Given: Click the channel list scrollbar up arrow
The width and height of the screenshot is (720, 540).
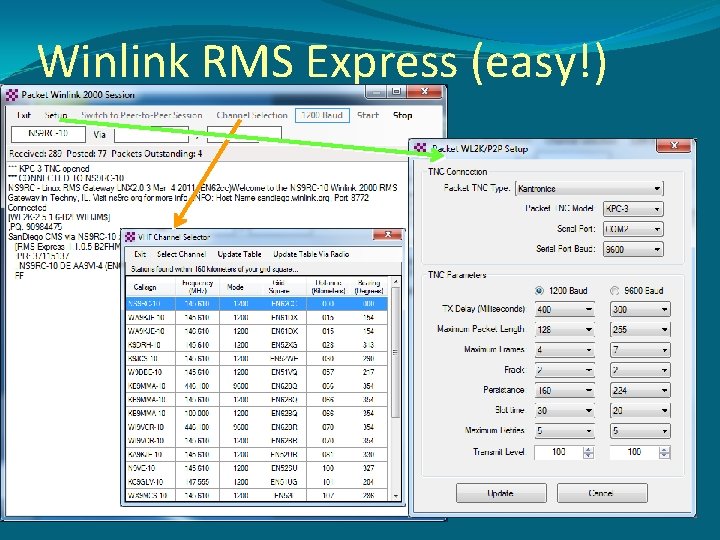Looking at the screenshot, I should coord(395,281).
